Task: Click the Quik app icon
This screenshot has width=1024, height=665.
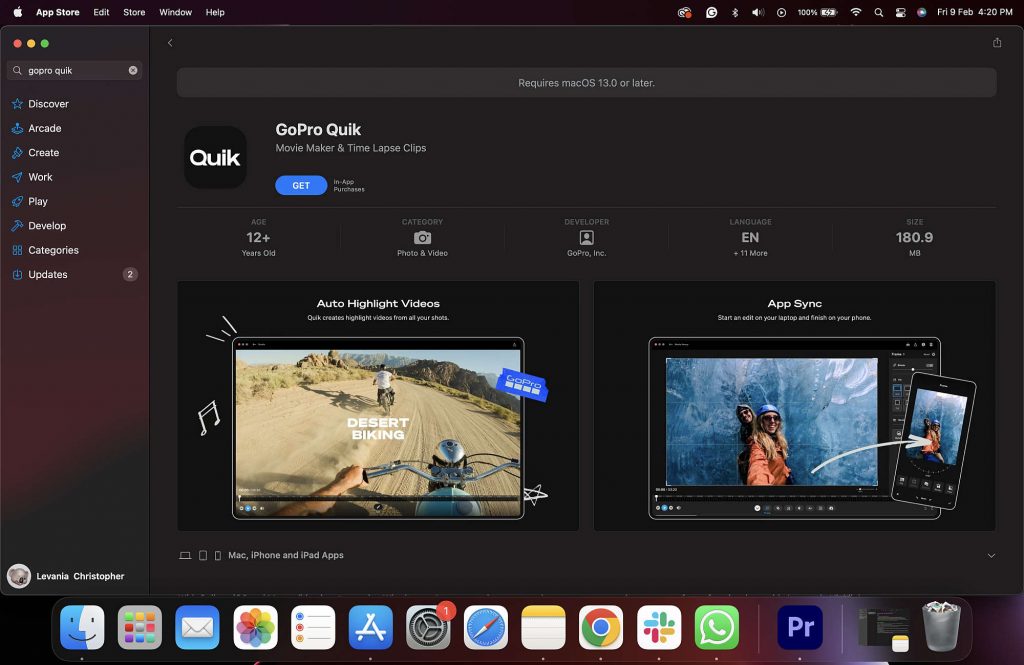Action: point(215,157)
